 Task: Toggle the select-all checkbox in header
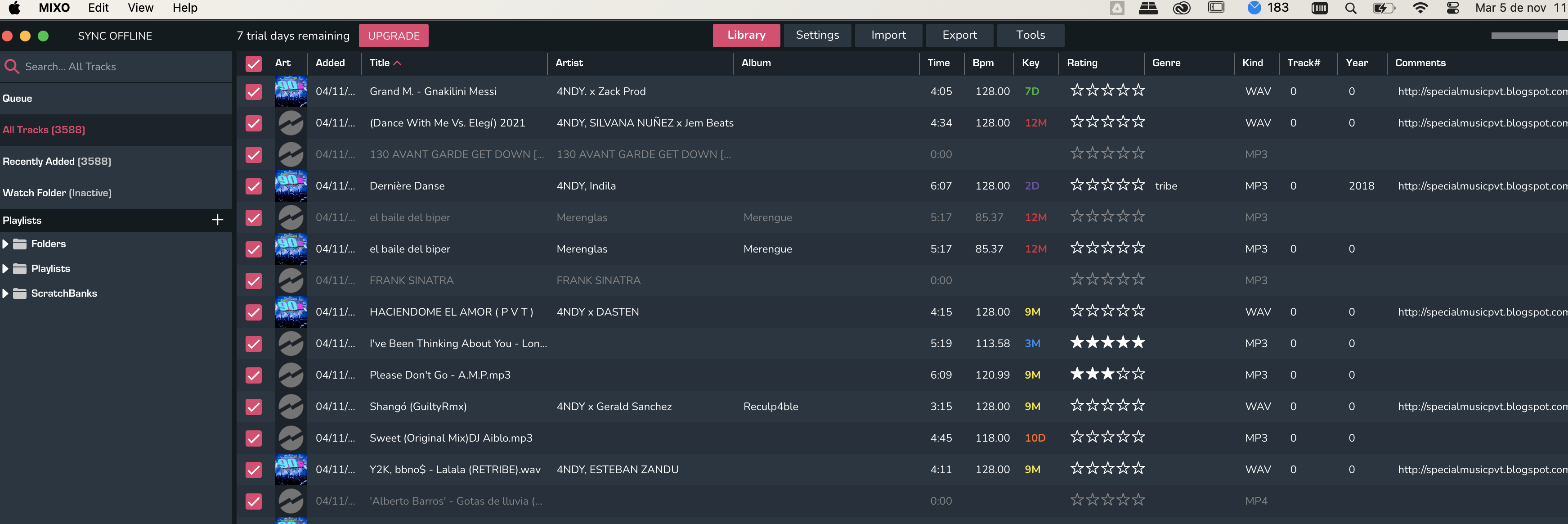pos(253,63)
